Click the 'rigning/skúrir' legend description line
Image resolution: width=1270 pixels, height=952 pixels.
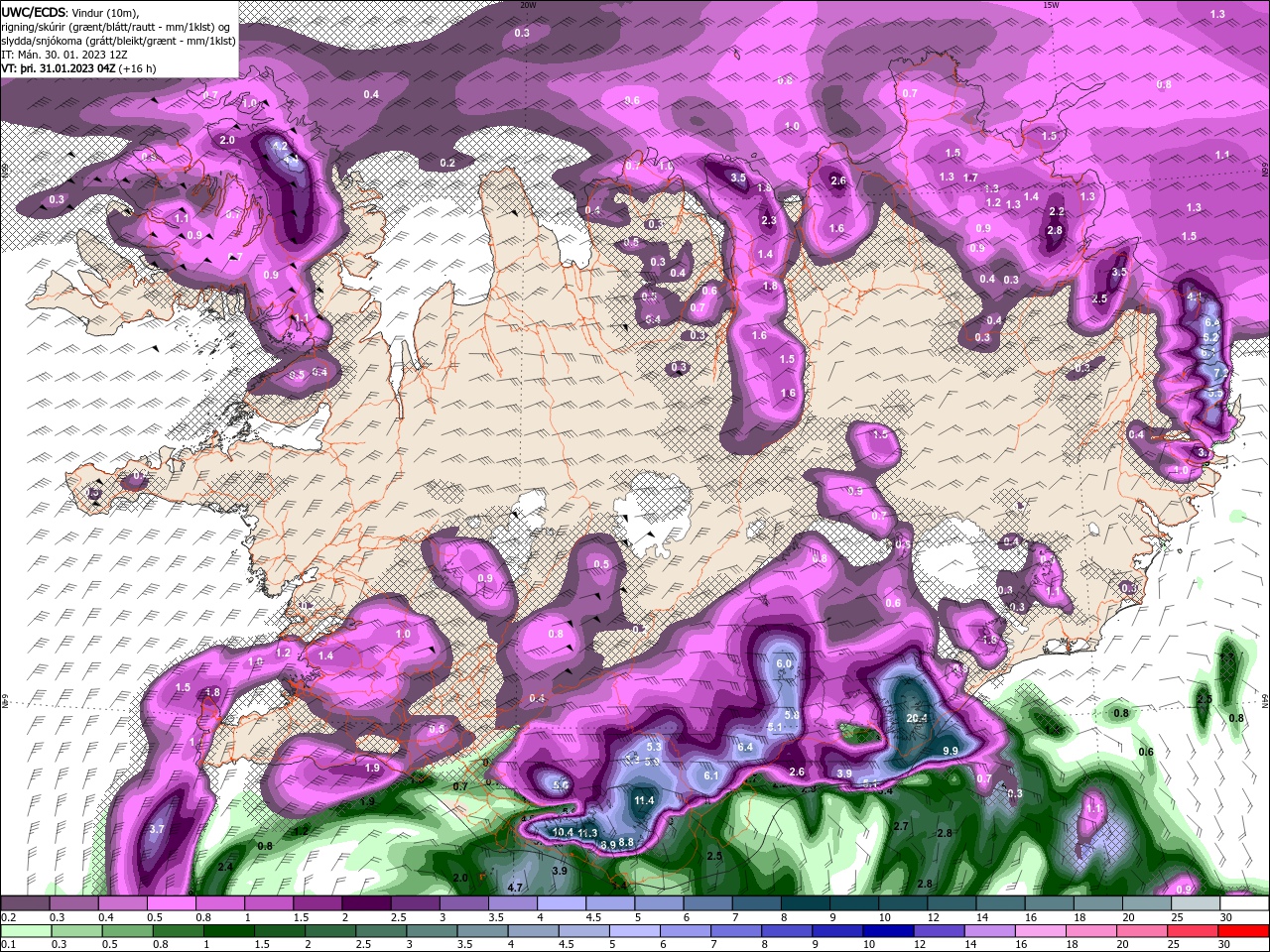tap(116, 26)
